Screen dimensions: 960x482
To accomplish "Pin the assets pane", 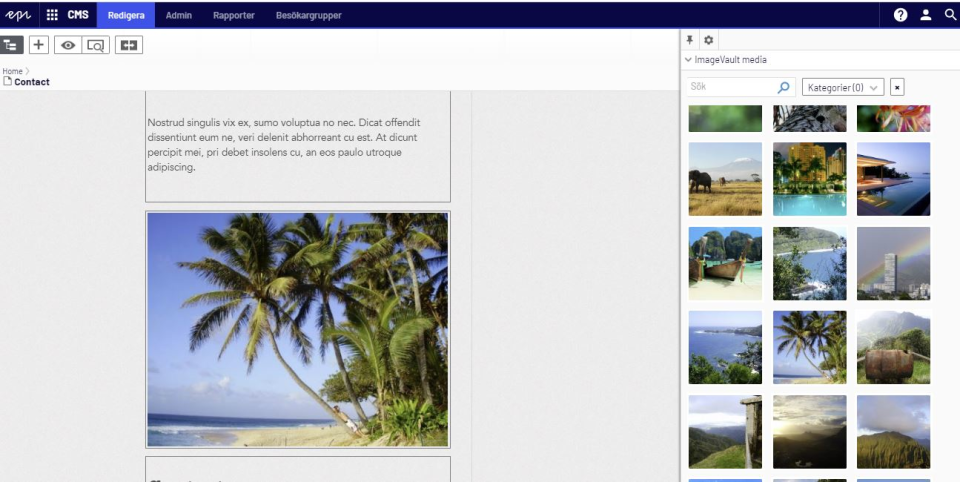I will [689, 40].
